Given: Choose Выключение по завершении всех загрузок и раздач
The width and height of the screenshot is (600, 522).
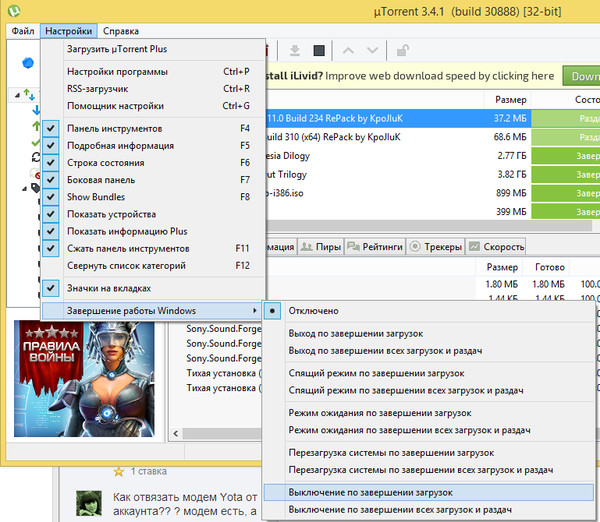Looking at the screenshot, I should (429, 509).
